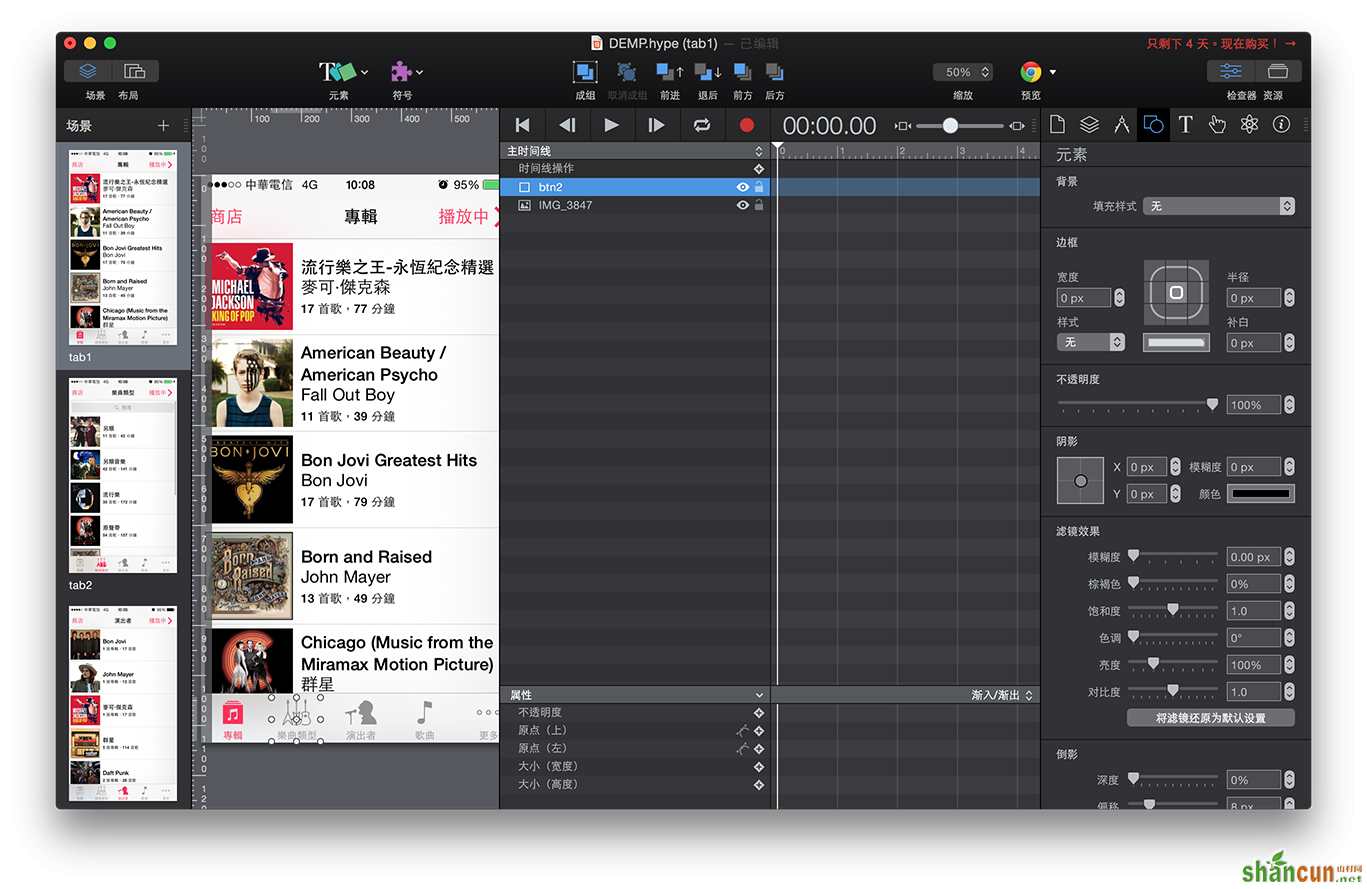
Task: Open the Document inspector tab (page icon)
Action: point(1058,125)
